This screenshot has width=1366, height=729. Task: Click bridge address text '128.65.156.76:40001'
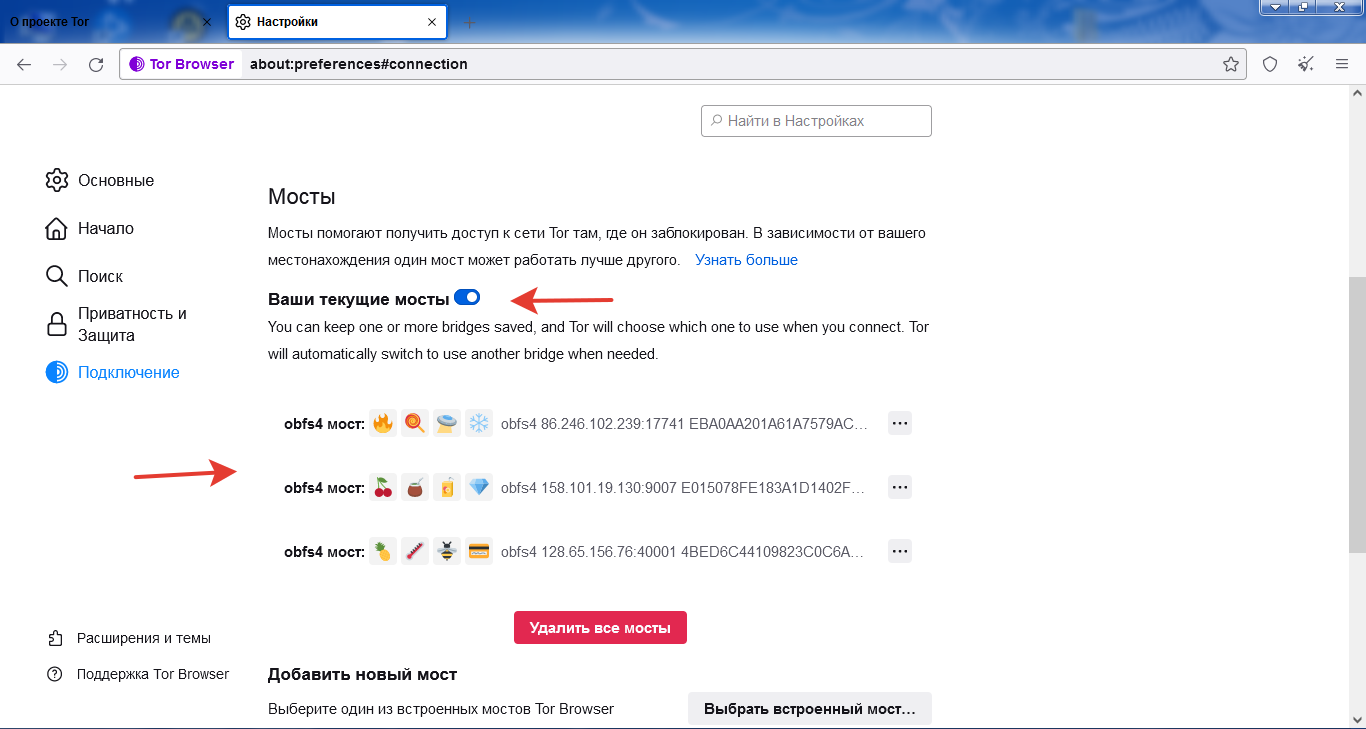click(609, 552)
